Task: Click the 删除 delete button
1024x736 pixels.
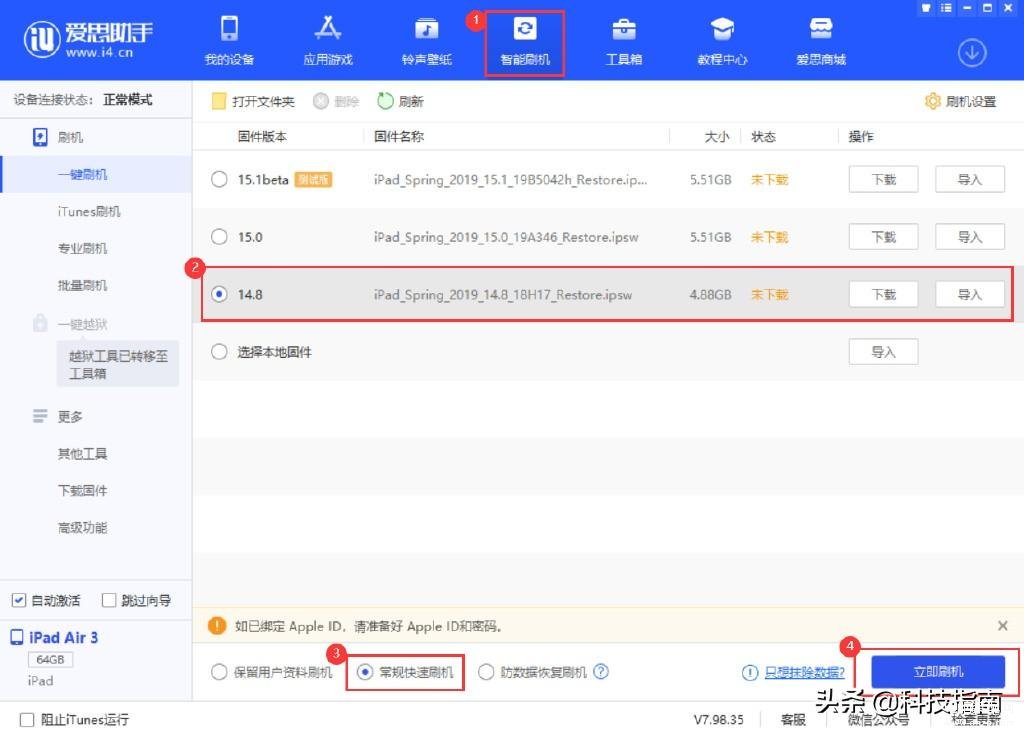Action: click(336, 101)
